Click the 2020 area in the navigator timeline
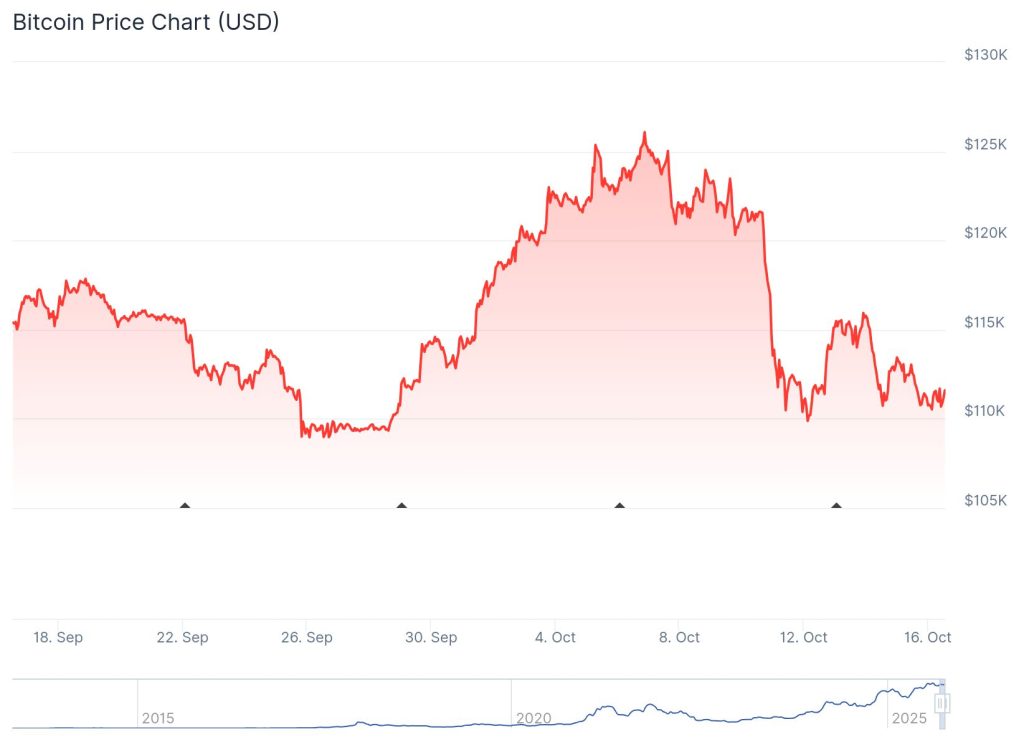 pos(533,718)
